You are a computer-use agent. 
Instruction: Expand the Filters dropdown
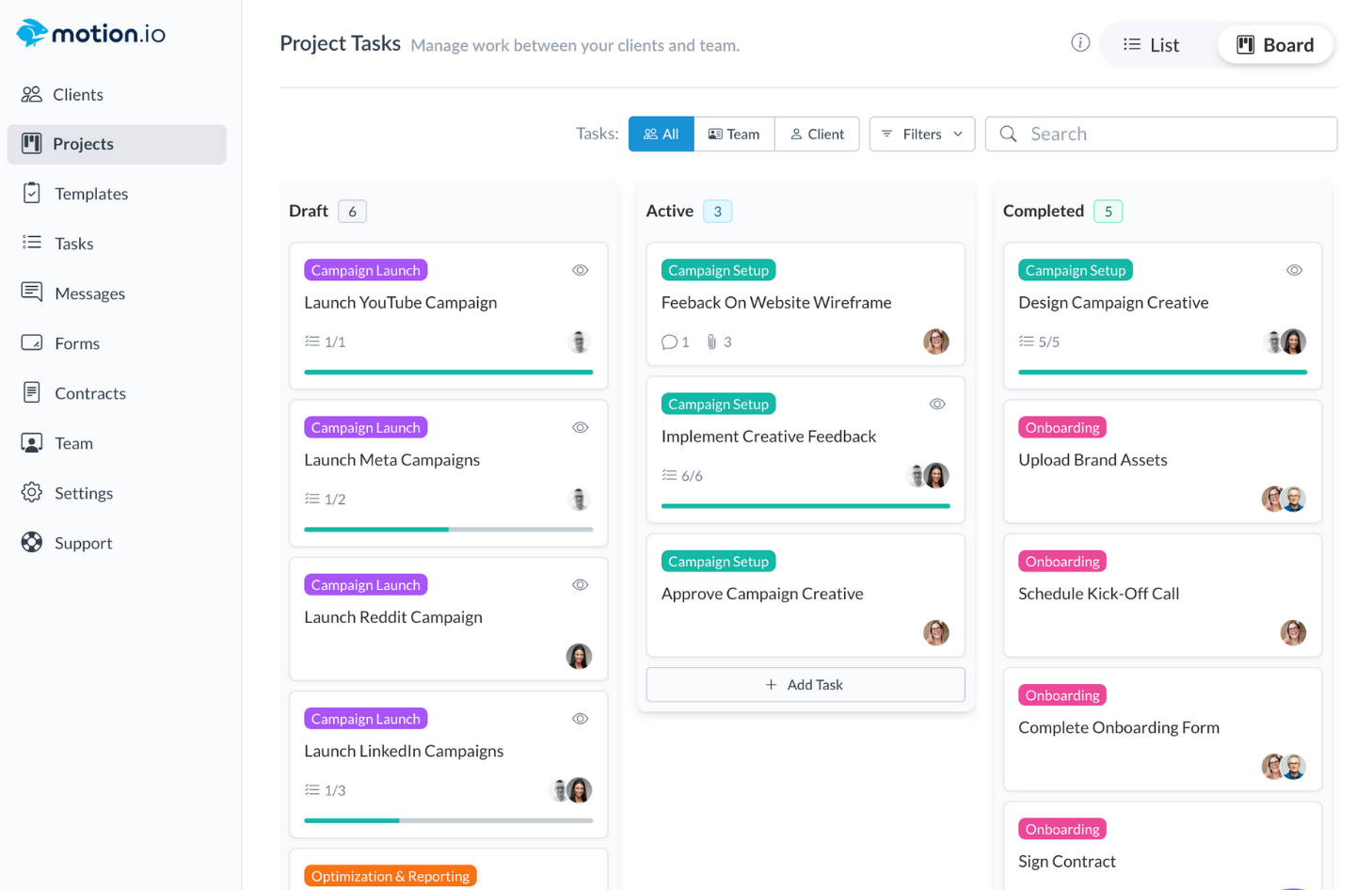[922, 134]
